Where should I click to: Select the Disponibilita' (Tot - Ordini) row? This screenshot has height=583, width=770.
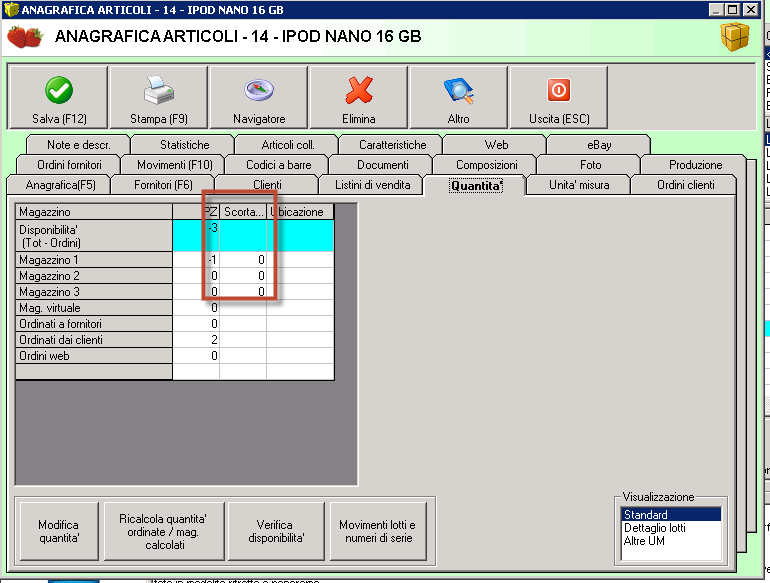[x=94, y=236]
